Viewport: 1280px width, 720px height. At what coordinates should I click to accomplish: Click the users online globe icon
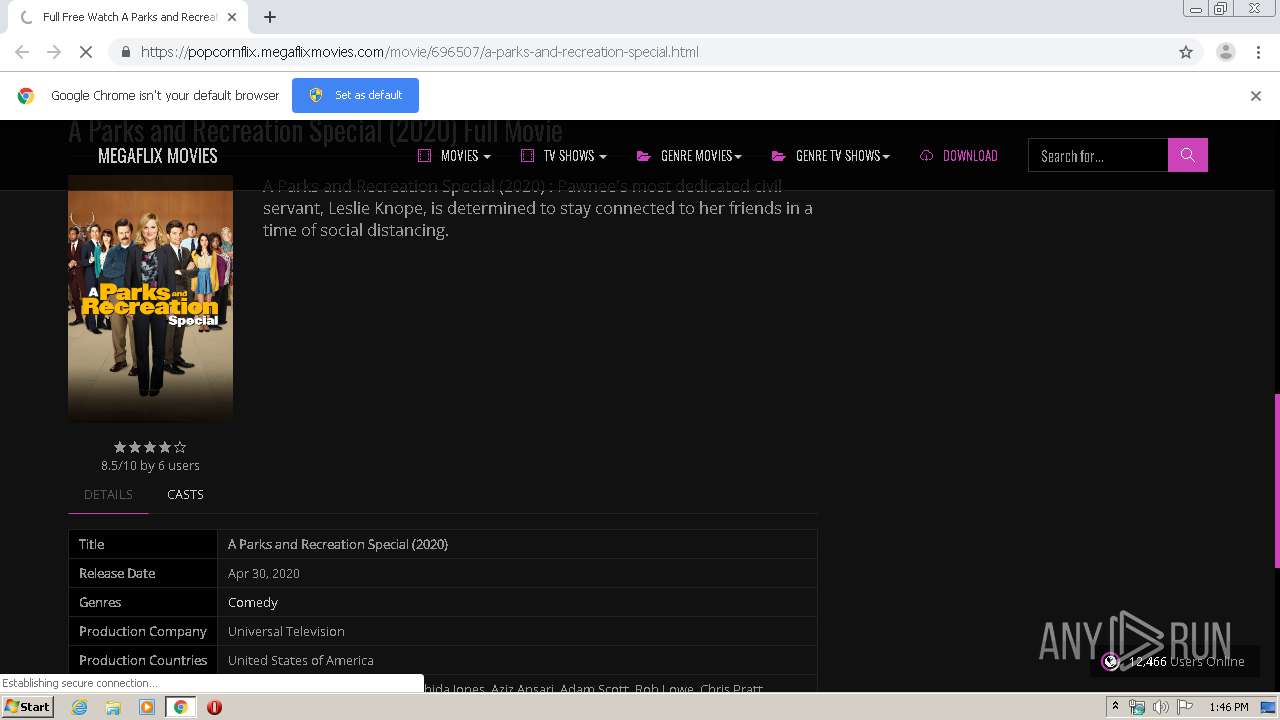pyautogui.click(x=1110, y=661)
